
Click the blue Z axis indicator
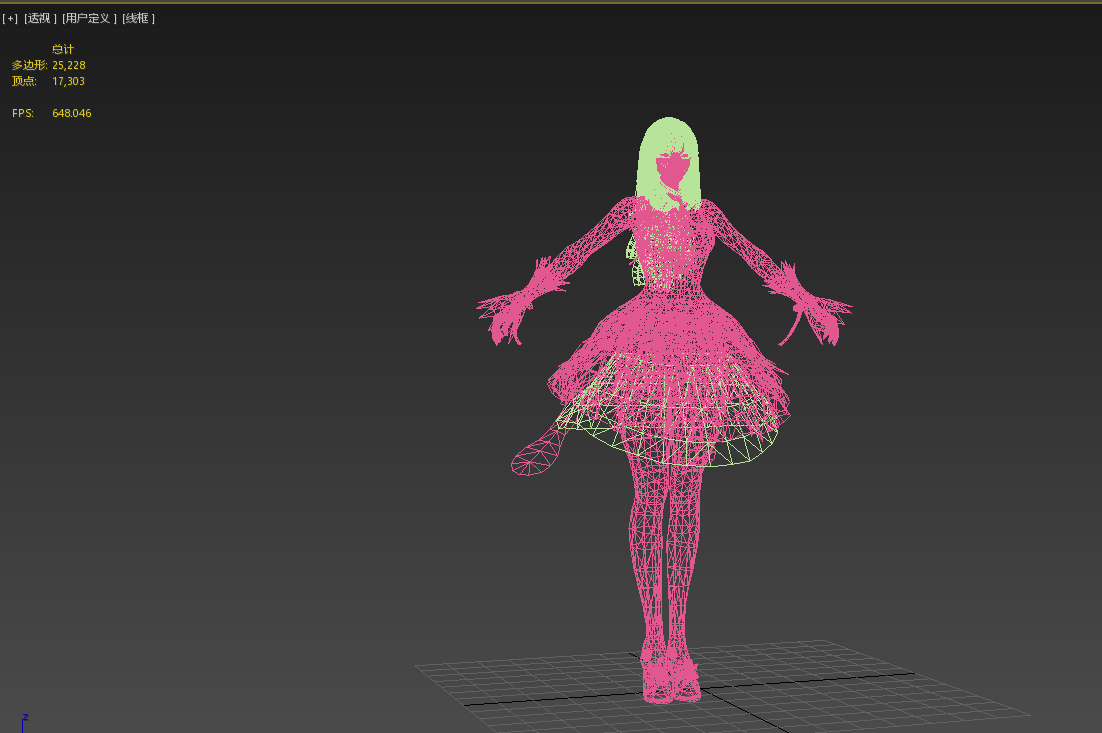coord(24,720)
